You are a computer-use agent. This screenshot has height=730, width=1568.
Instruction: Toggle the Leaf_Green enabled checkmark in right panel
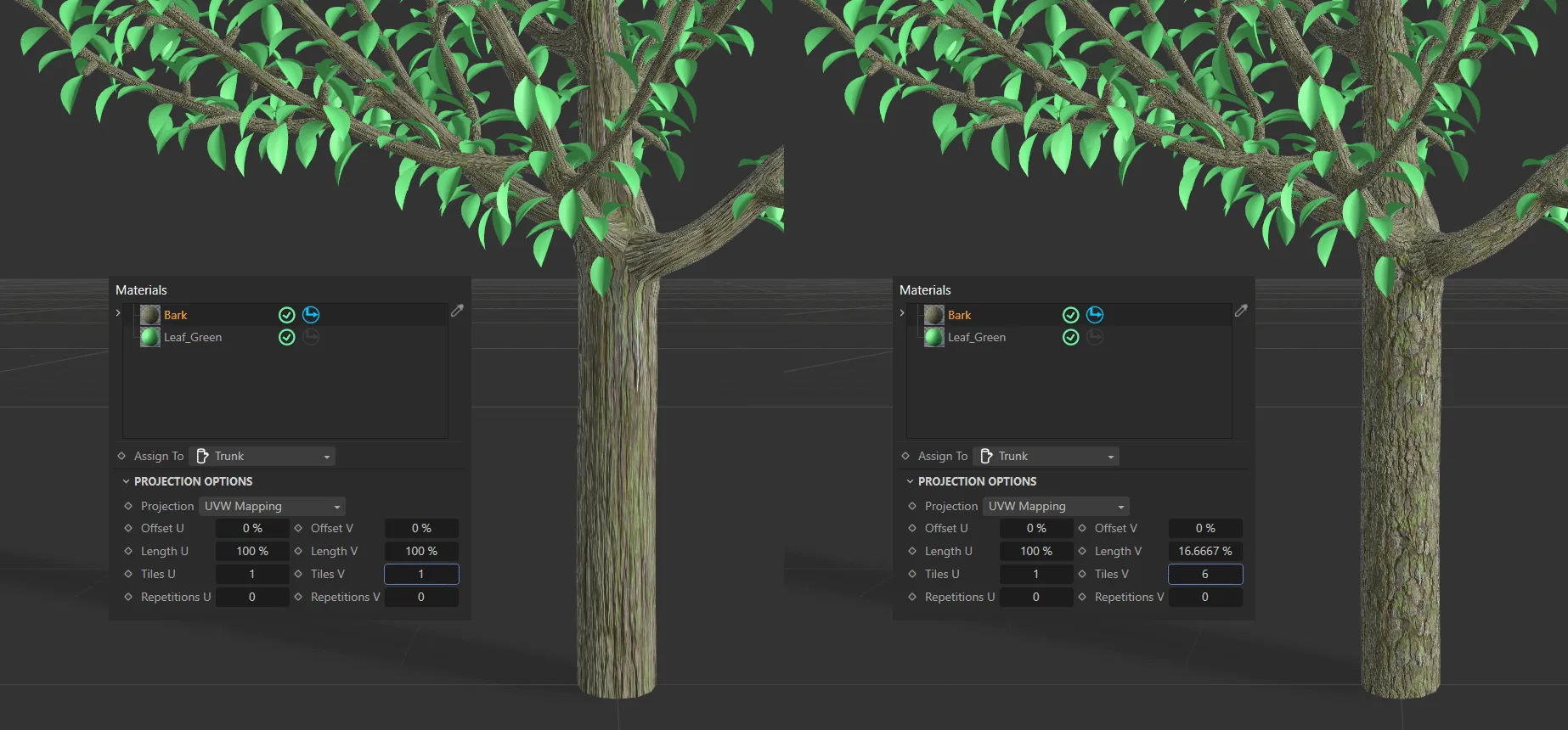tap(1071, 337)
